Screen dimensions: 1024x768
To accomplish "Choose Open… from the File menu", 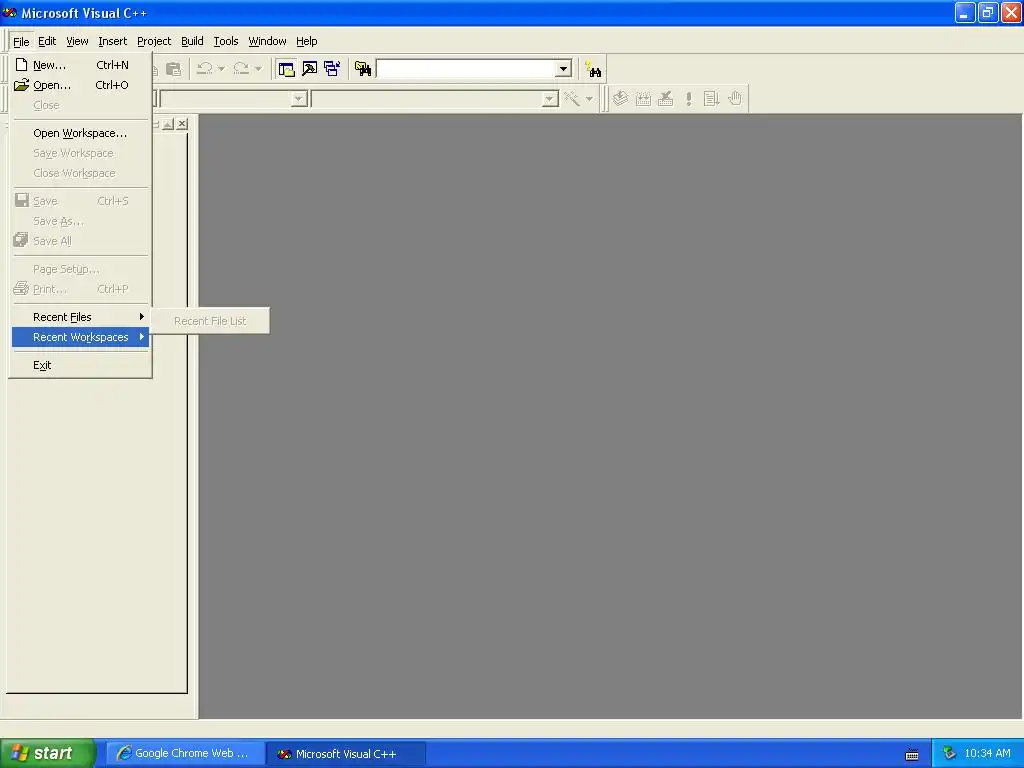I will pos(81,85).
